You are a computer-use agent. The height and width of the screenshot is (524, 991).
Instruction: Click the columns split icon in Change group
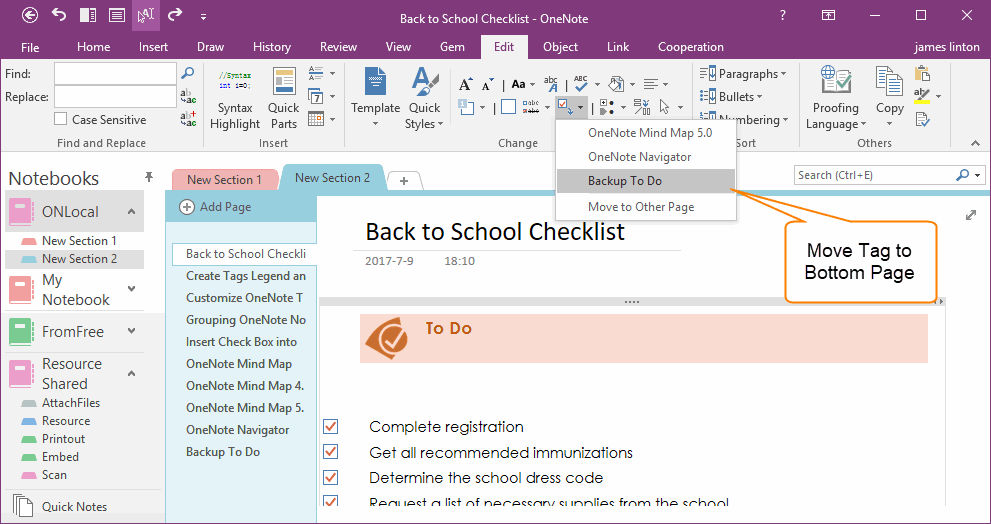641,107
